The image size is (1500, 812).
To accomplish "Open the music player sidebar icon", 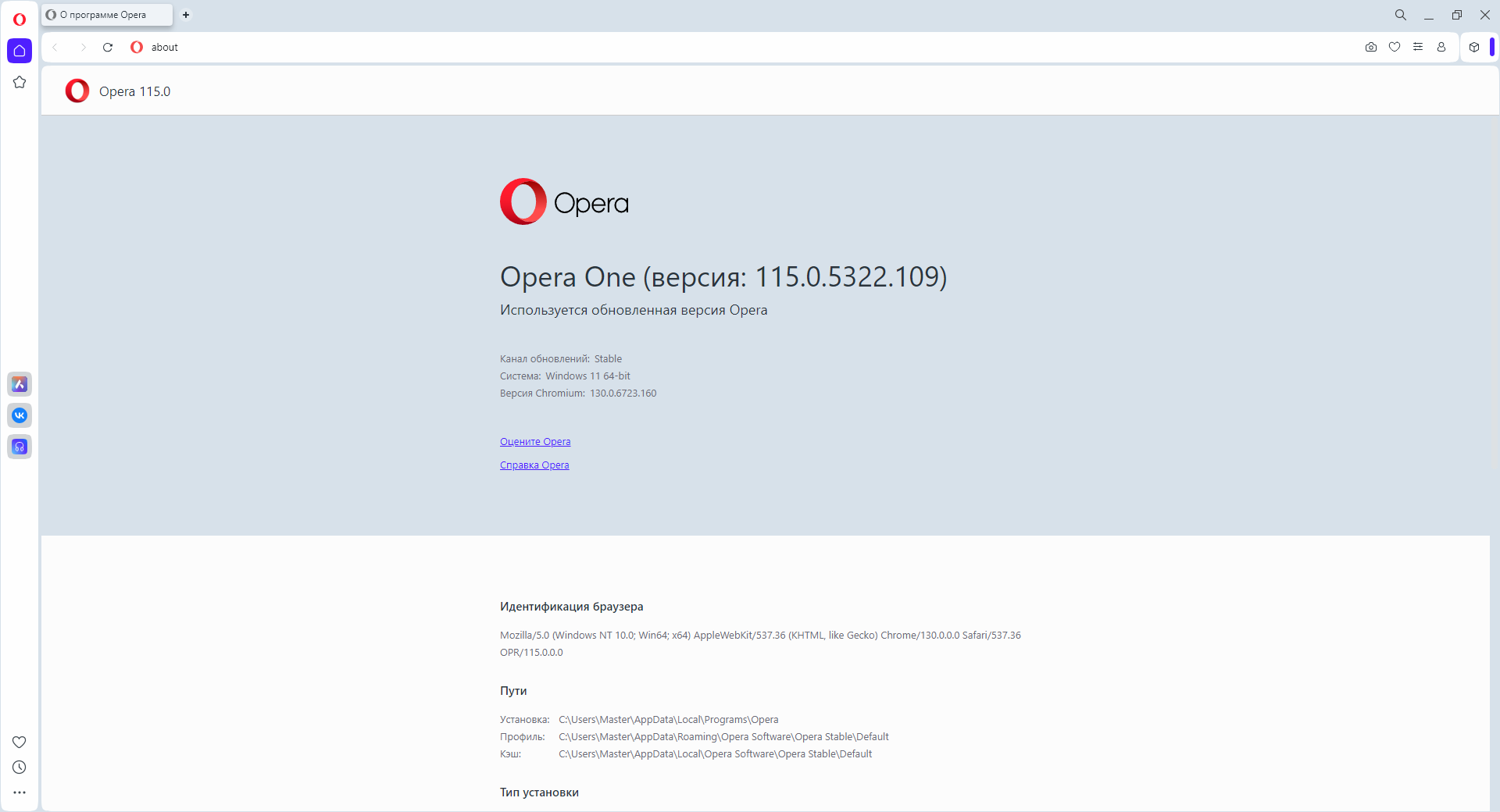I will click(20, 447).
